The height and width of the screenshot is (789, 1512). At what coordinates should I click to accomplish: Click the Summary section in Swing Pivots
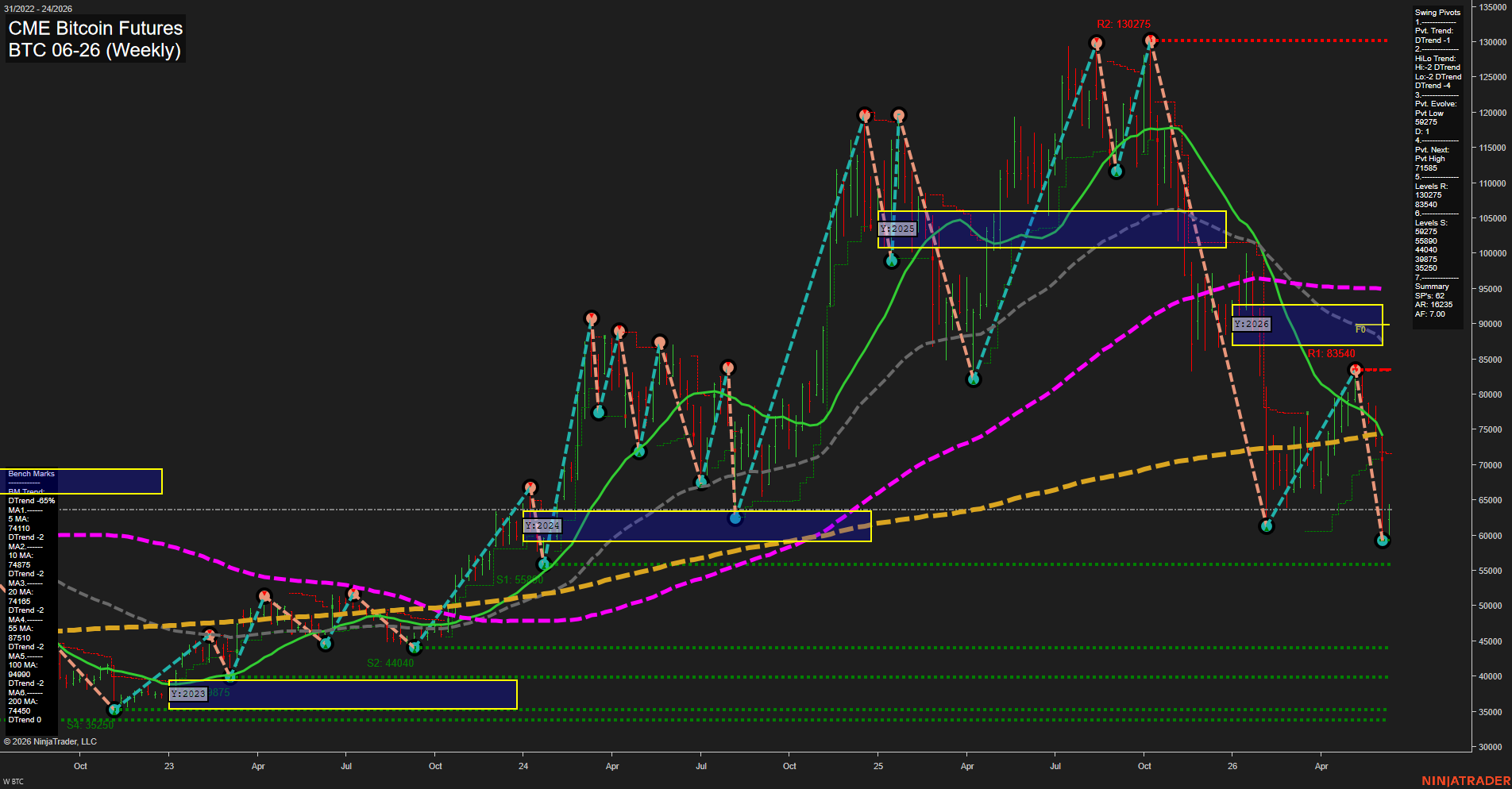[1432, 287]
